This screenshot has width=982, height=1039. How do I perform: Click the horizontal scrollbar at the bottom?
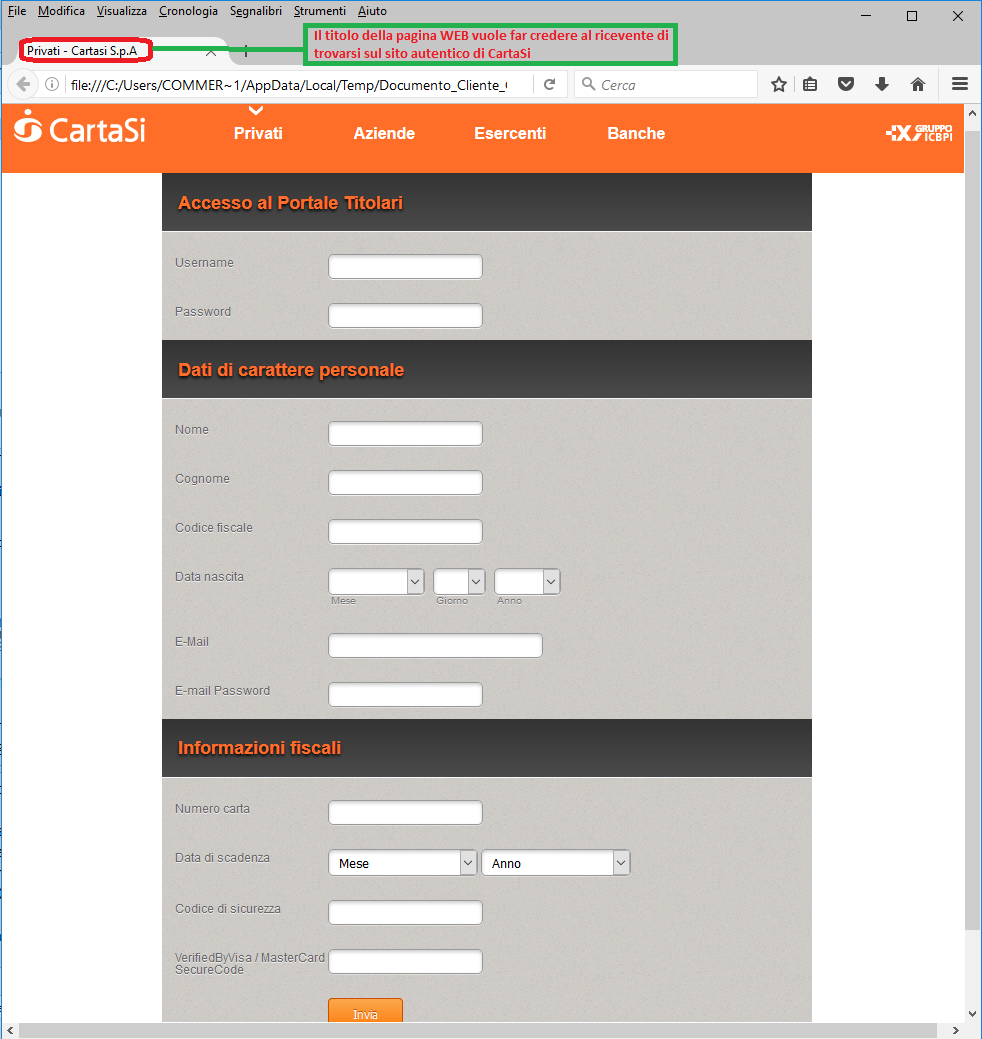click(477, 1030)
